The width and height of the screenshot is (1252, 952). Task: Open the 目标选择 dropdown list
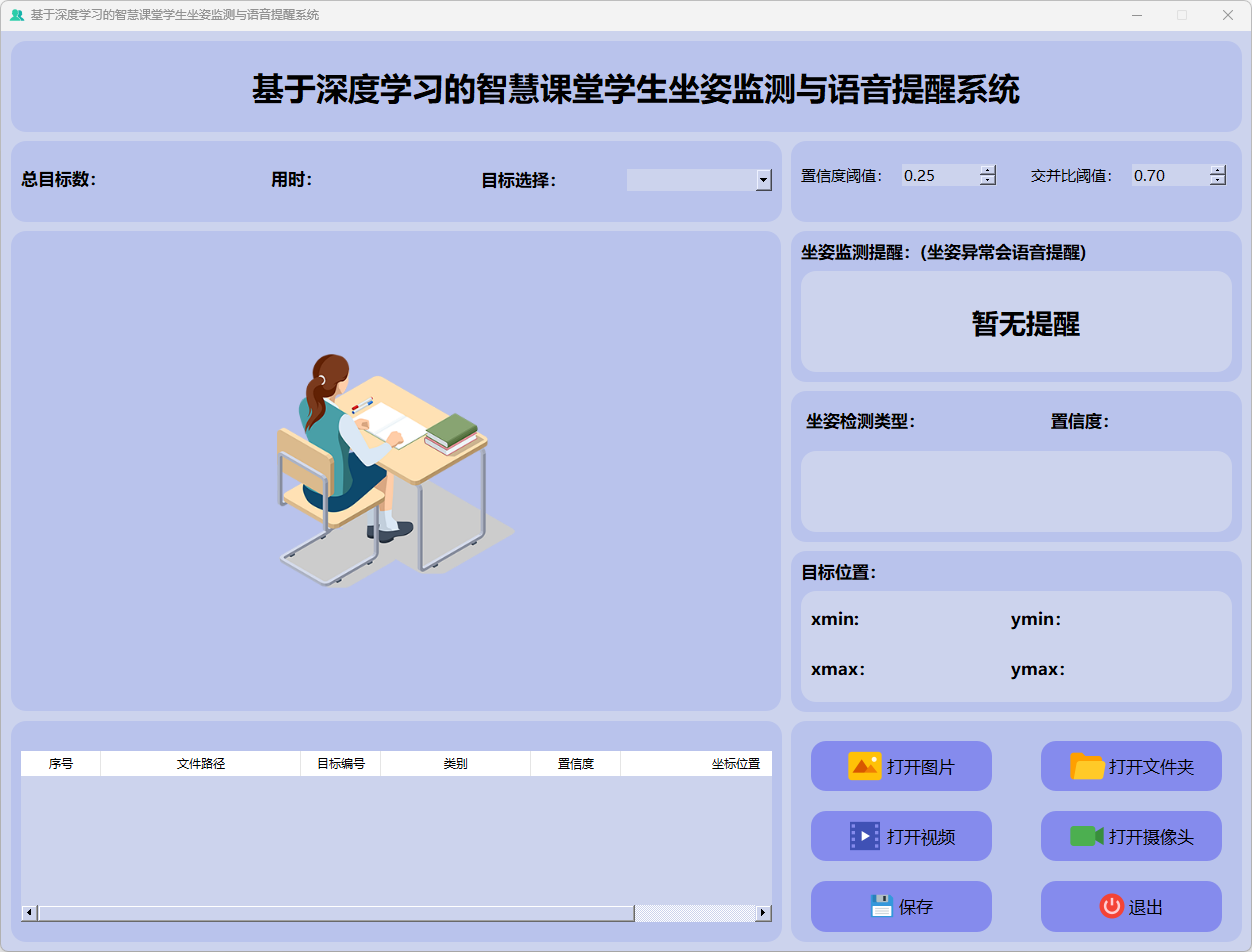click(764, 180)
